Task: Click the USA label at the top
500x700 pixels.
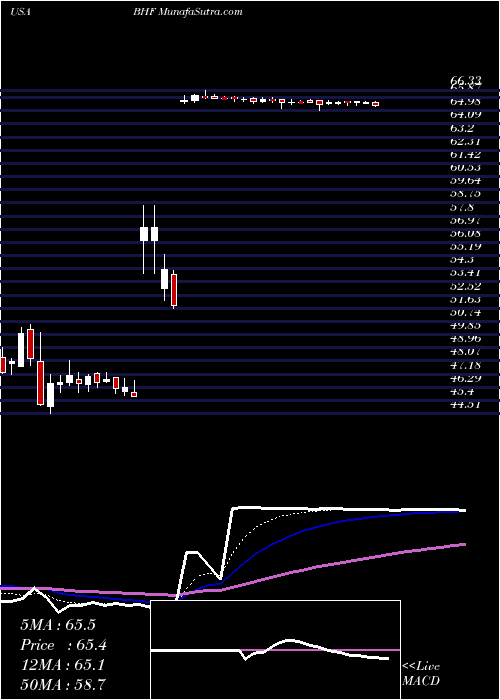Action: [x=20, y=12]
